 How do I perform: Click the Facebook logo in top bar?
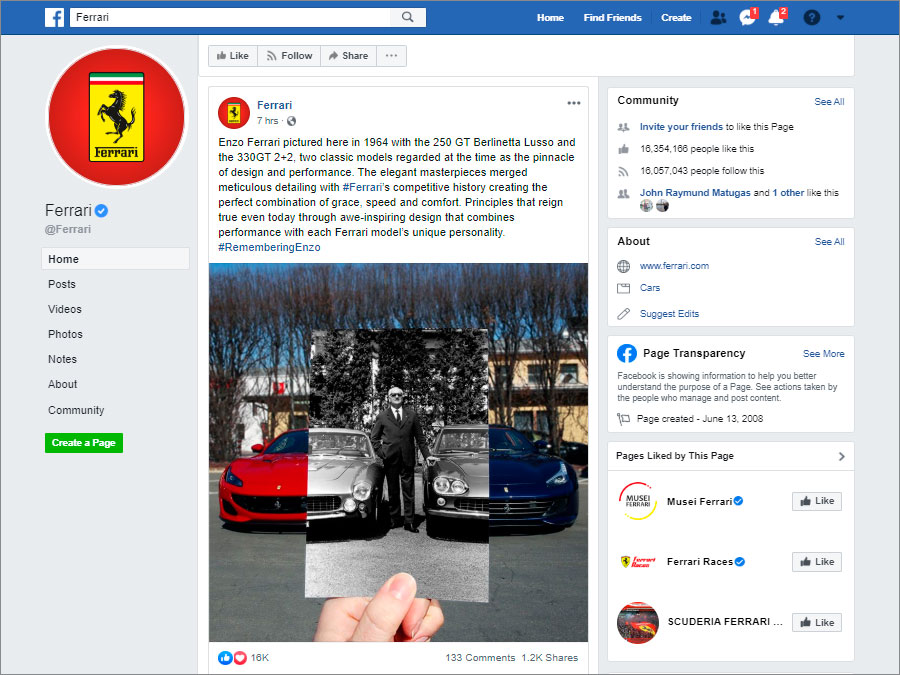tap(55, 17)
